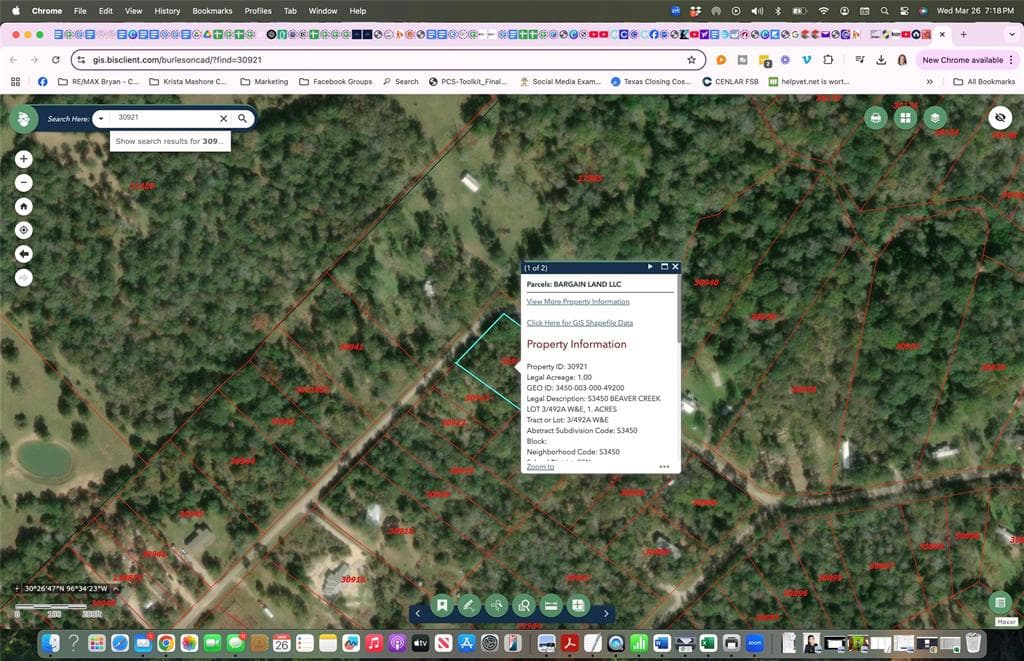The image size is (1024, 661).
Task: Run search with magnifier icon
Action: pos(242,118)
